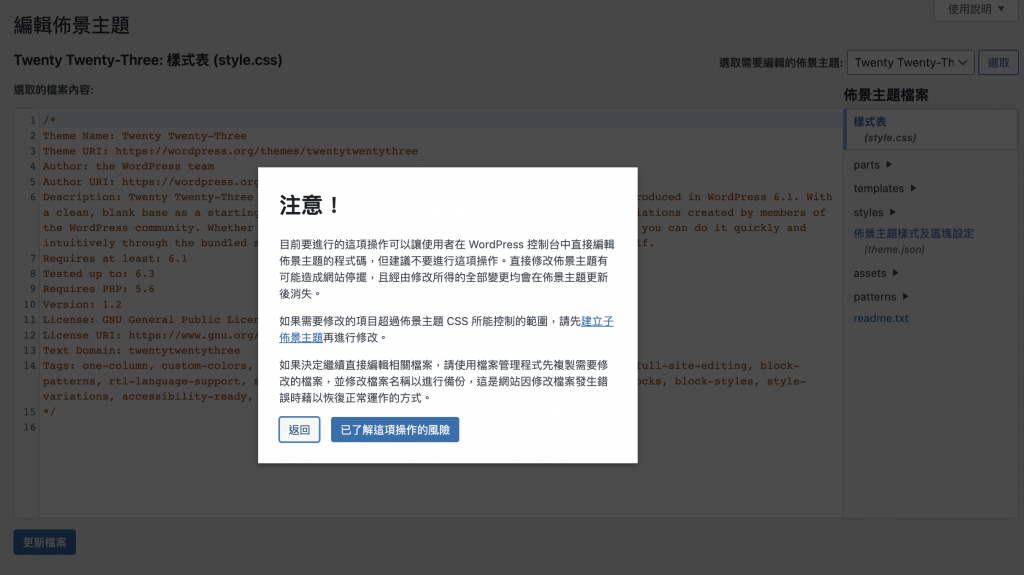Screen dimensions: 1024x575
Task: Click the 編輯佈景主題 page title
Action: coord(72,25)
